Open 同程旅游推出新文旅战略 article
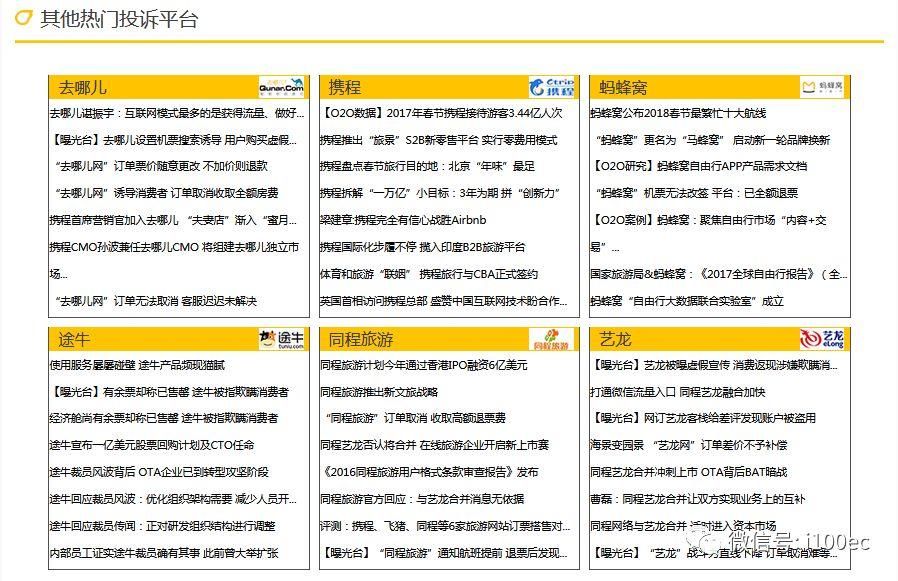Screen dimensions: 898x581 click(379, 392)
